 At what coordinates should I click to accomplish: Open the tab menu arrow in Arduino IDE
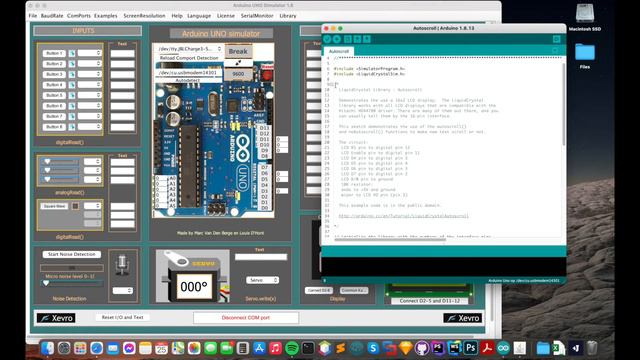555,50
